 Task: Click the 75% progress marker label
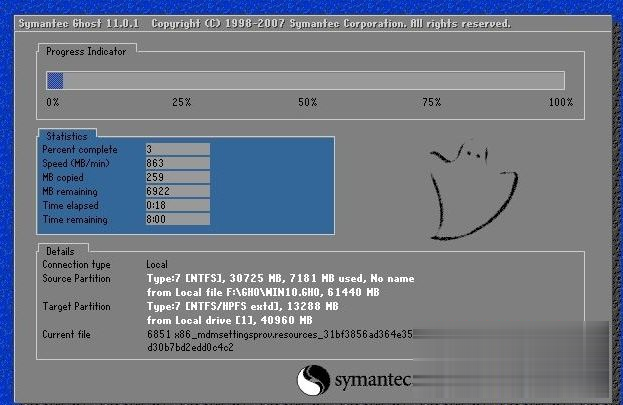click(431, 103)
